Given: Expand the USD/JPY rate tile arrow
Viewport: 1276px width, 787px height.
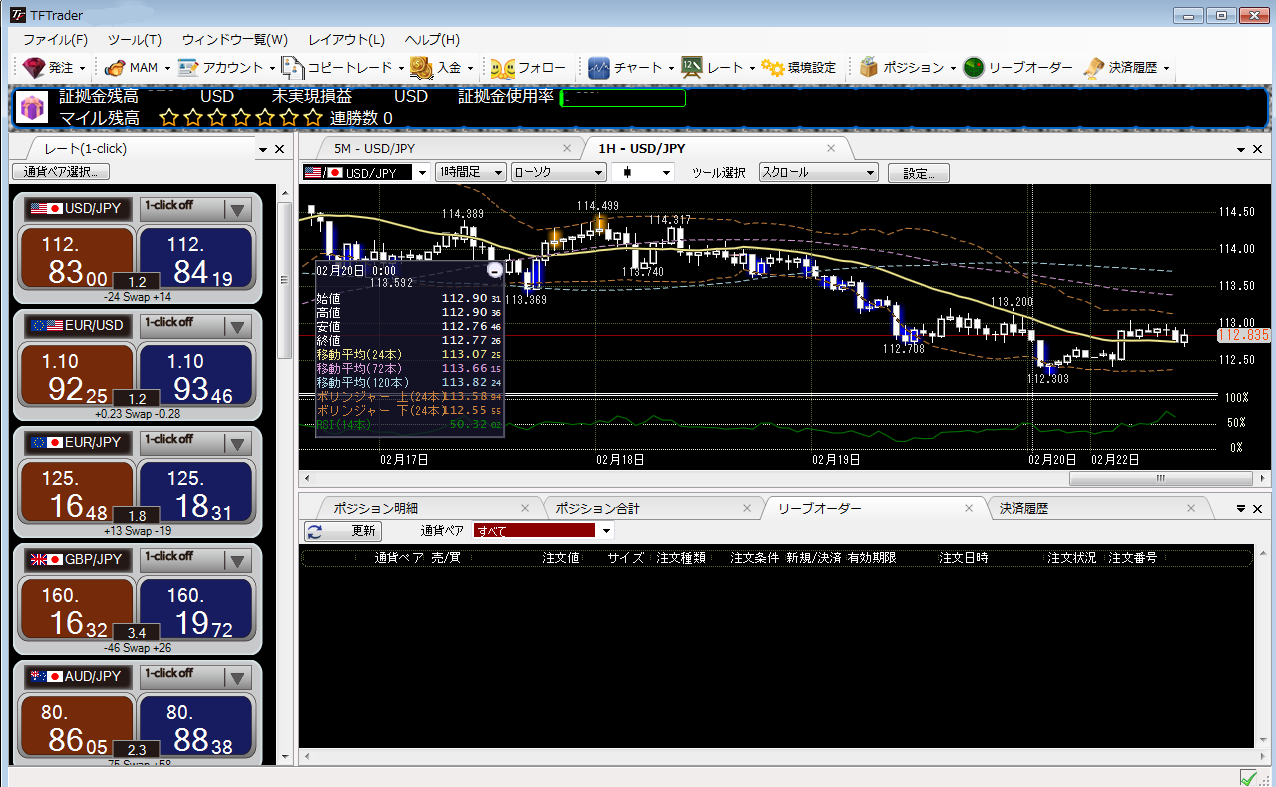Looking at the screenshot, I should click(x=237, y=209).
